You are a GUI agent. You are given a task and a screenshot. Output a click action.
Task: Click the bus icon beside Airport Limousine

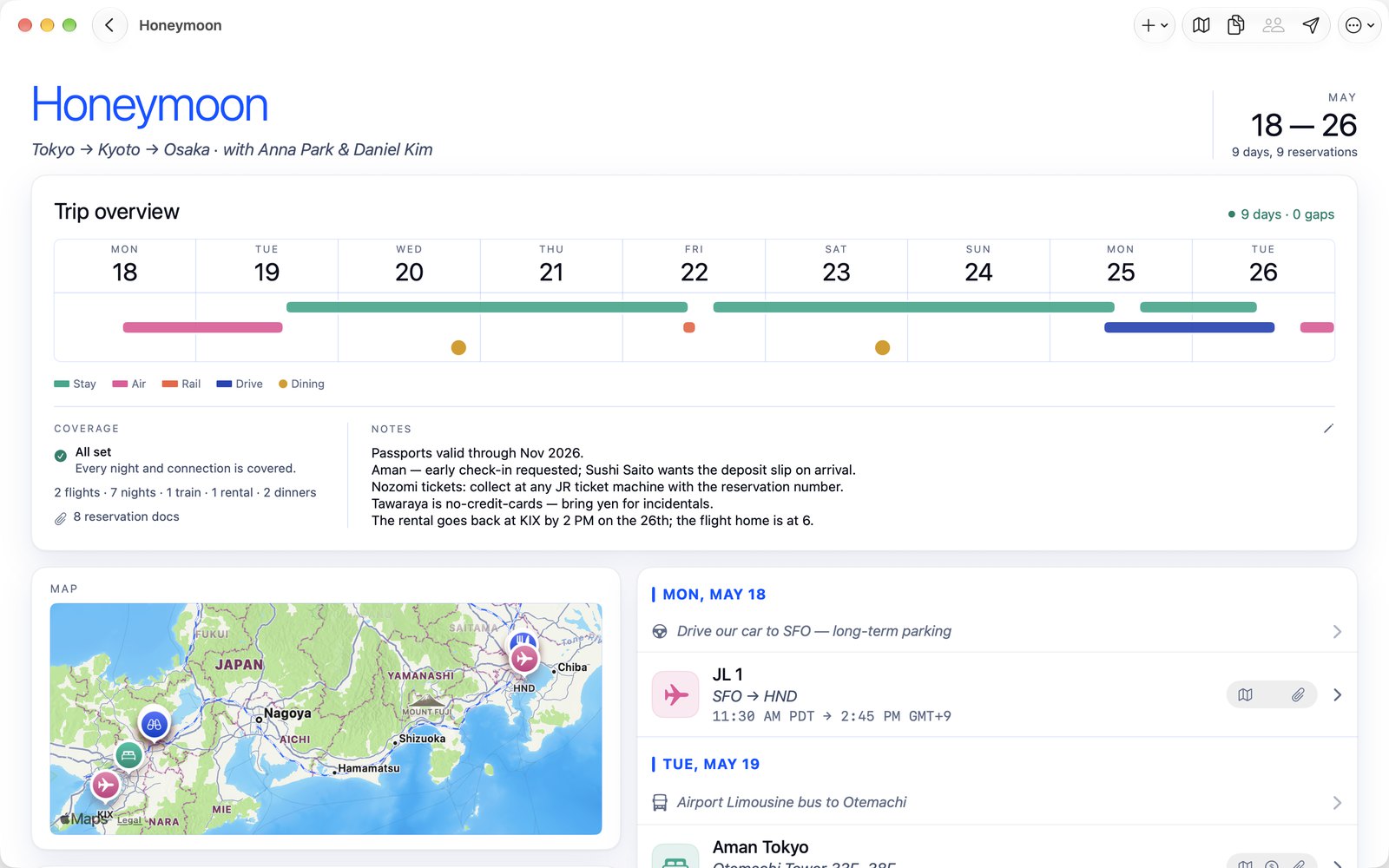[x=660, y=803]
